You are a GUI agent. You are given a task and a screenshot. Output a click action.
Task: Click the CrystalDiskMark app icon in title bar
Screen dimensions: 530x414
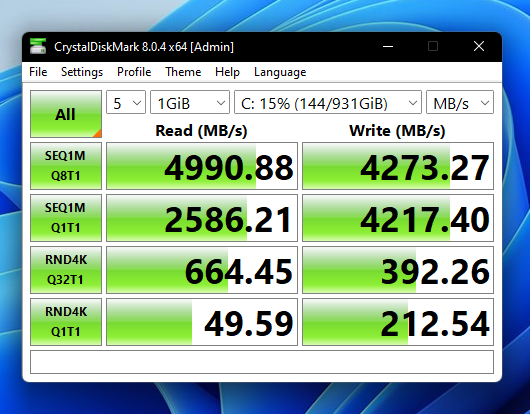[x=38, y=46]
